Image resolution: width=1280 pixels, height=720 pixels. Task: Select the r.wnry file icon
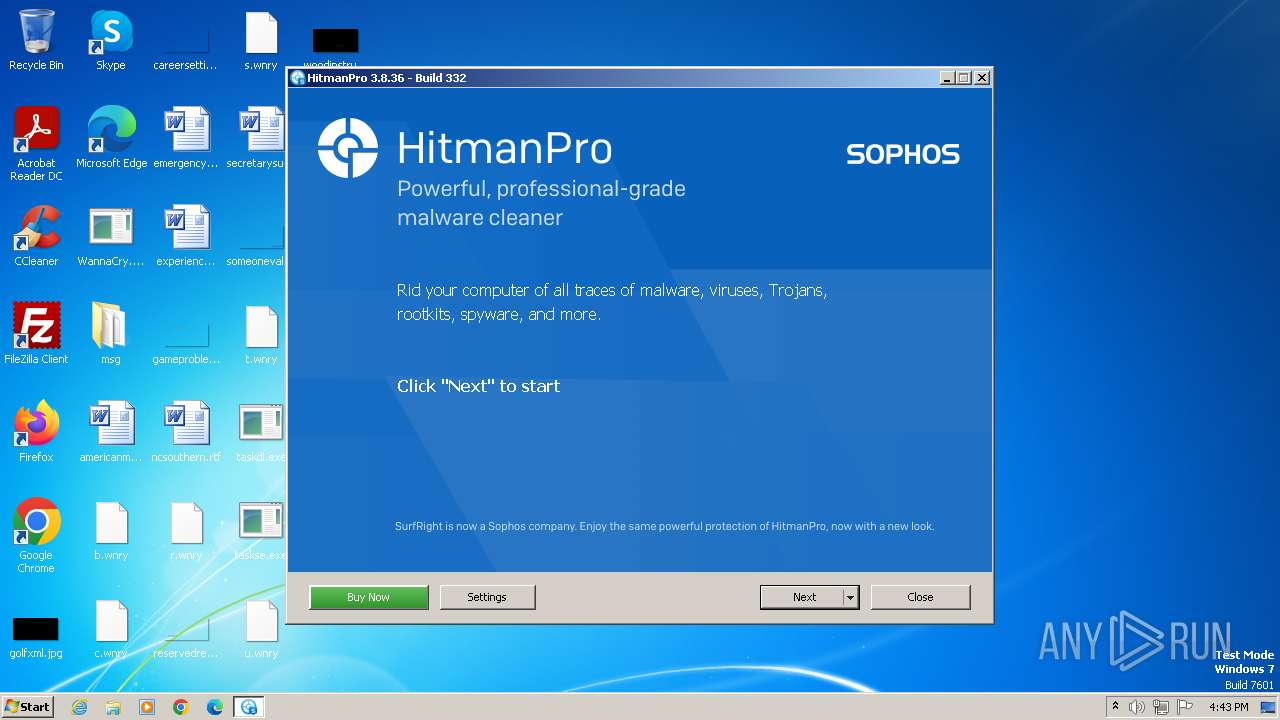186,530
